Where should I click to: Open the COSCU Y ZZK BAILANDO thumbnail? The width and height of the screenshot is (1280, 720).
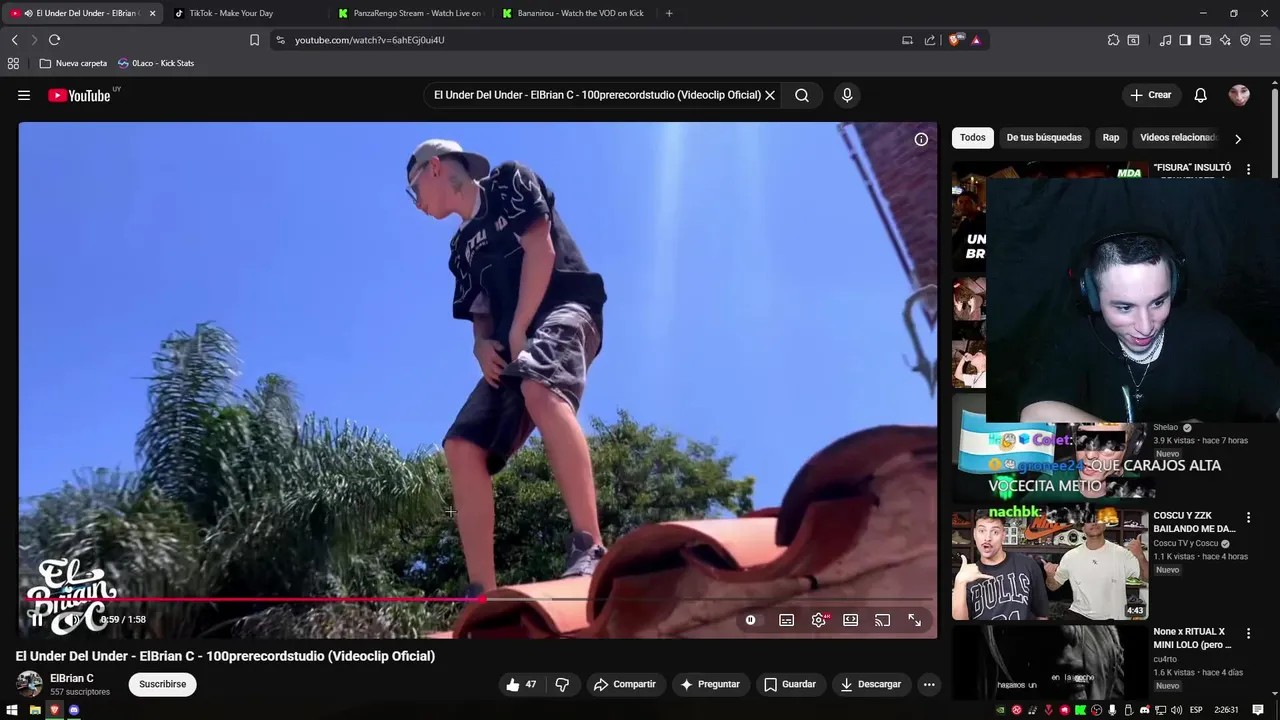[1050, 564]
